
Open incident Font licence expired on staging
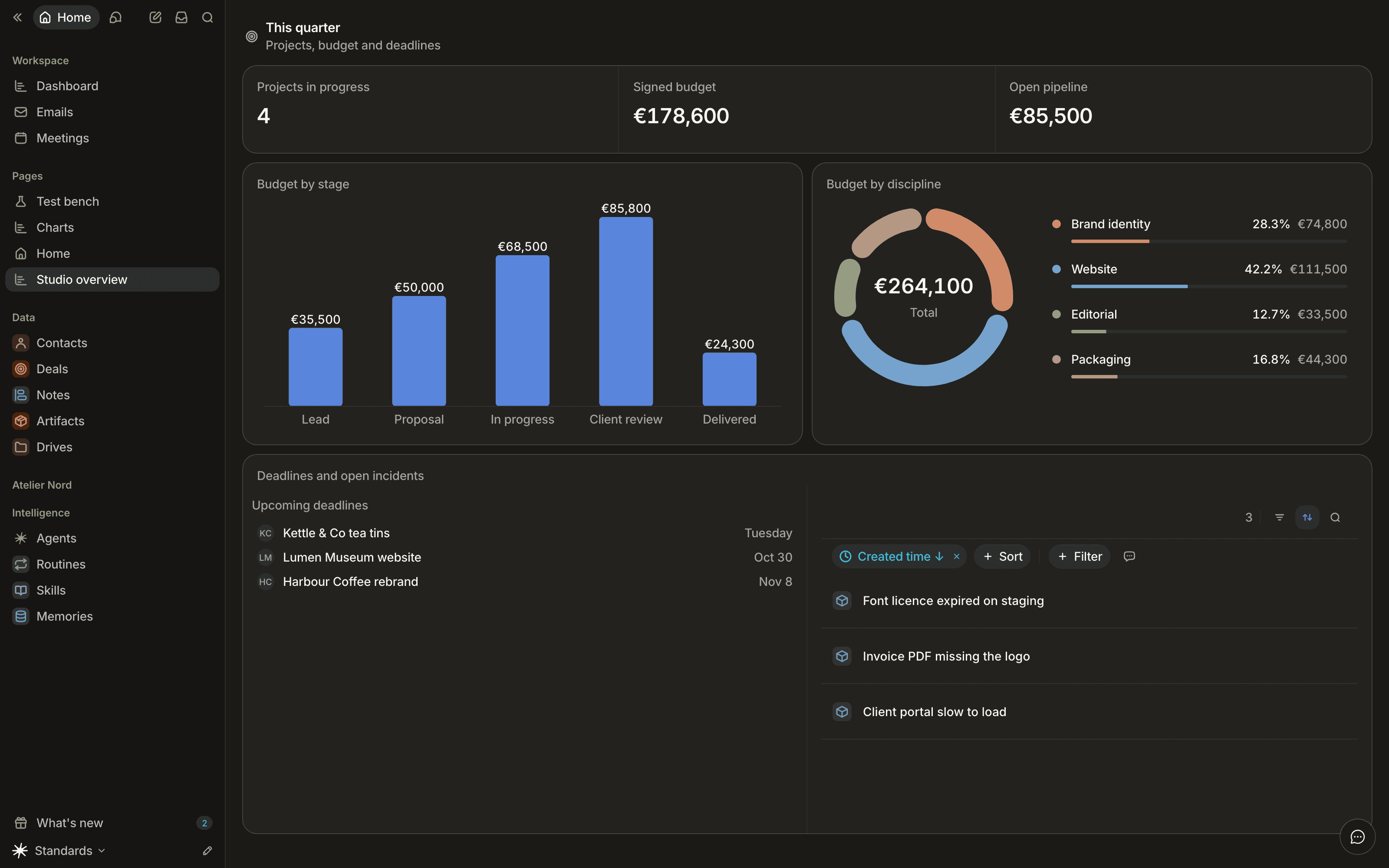pyautogui.click(x=1089, y=601)
